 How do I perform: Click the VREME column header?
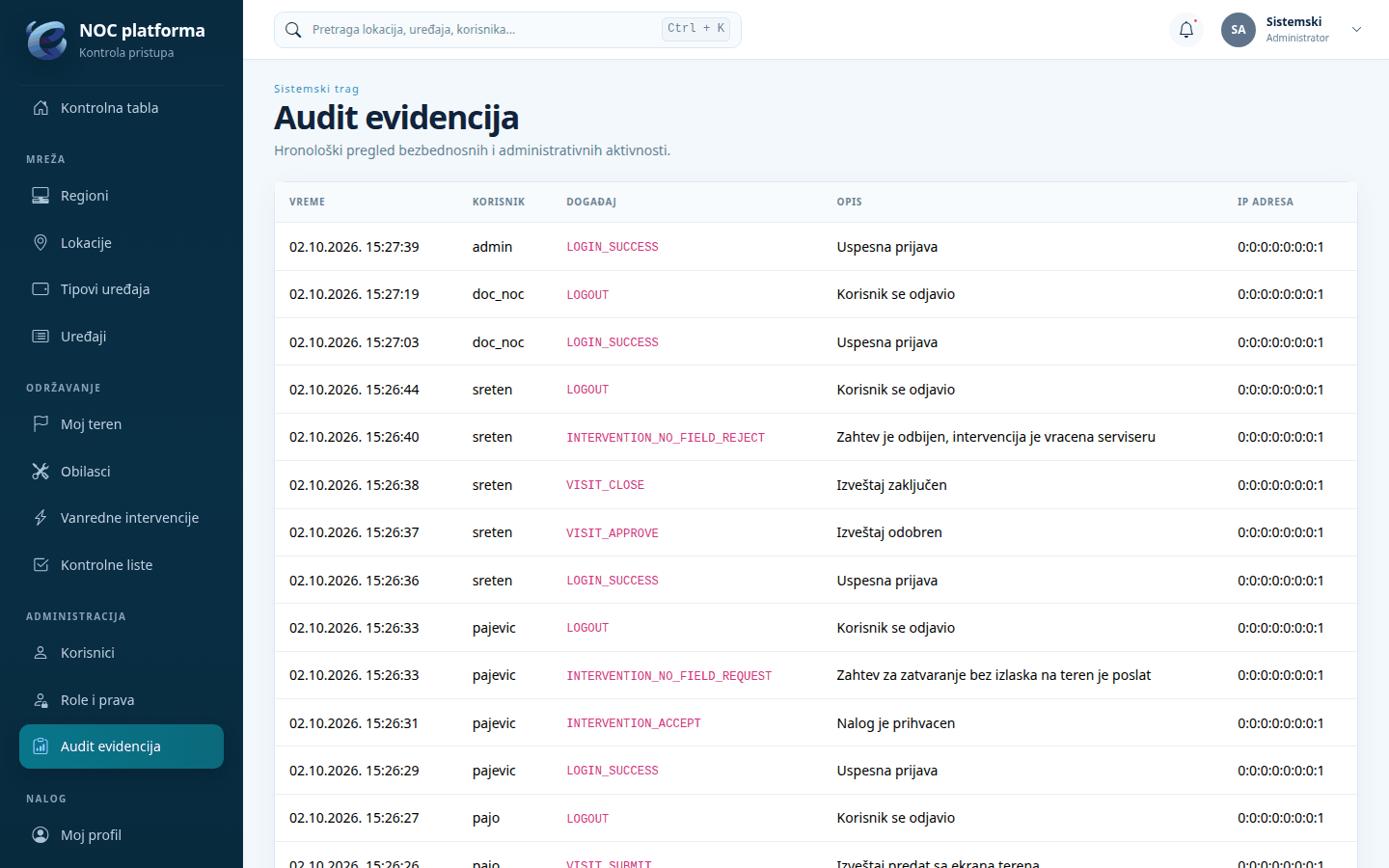[x=307, y=202]
